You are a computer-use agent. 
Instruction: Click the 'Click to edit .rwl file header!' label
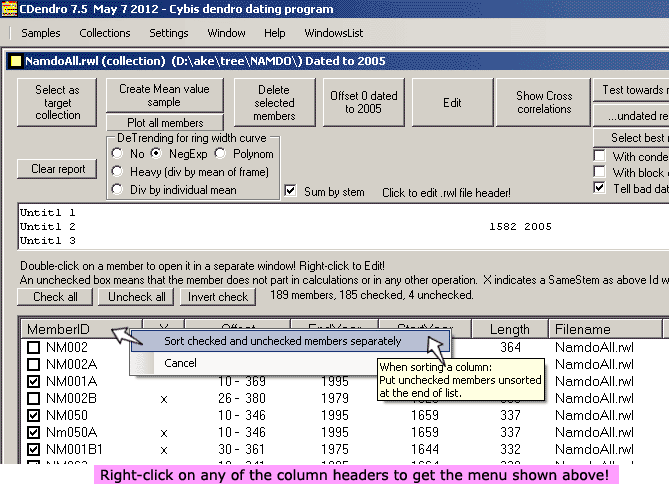tap(446, 193)
